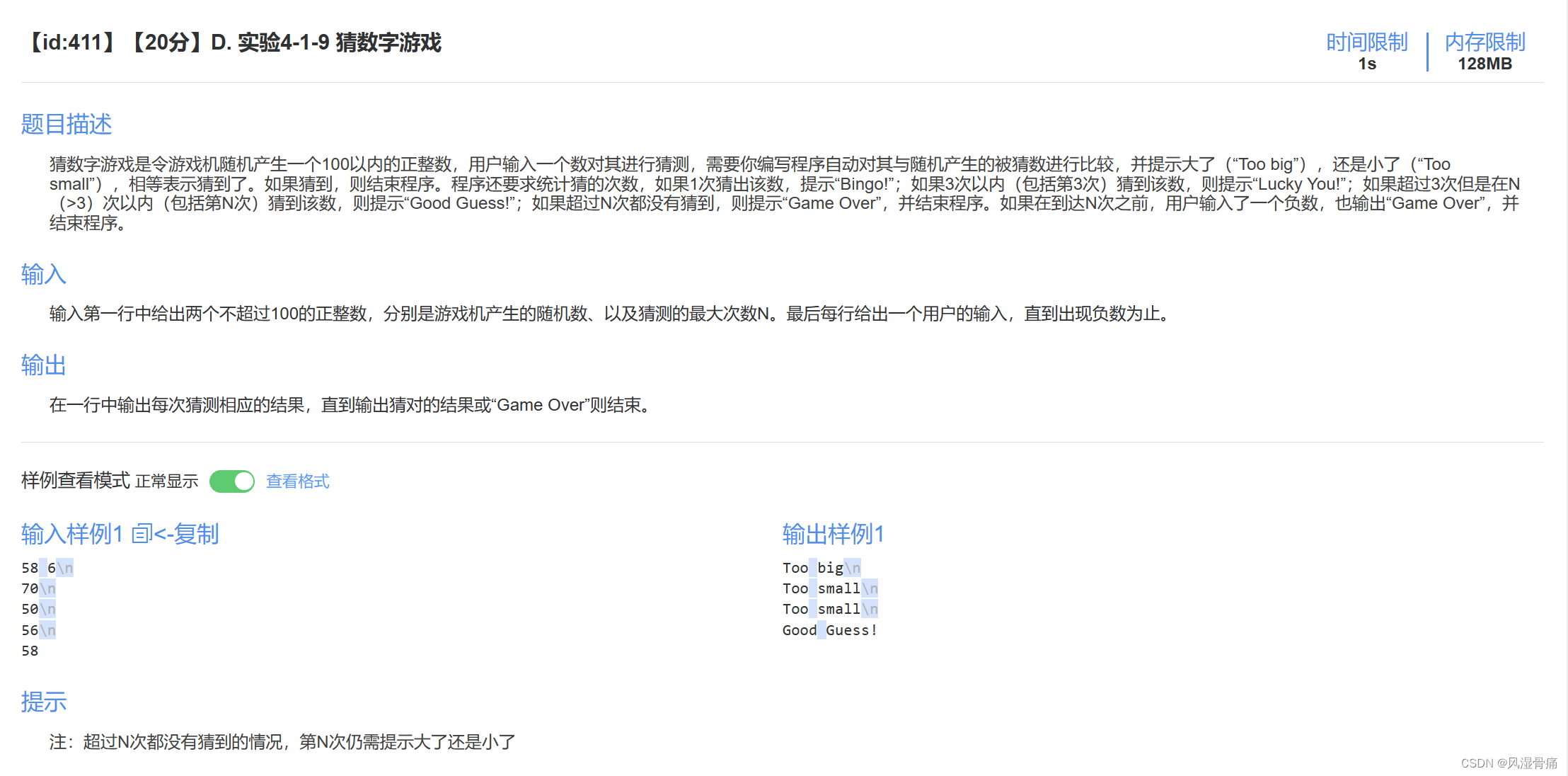The height and width of the screenshot is (776, 1568).
Task: Click the <-复制 copy link
Action: 188,535
